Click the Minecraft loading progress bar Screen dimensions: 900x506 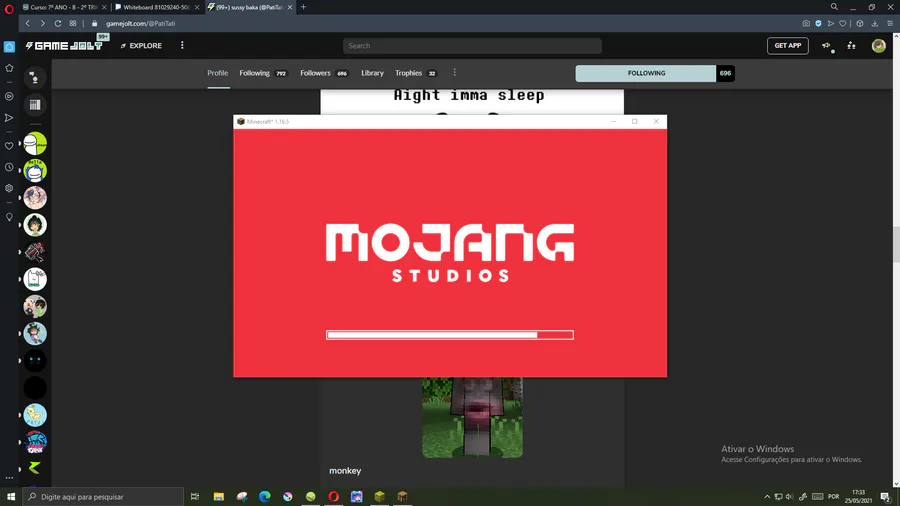pyautogui.click(x=449, y=335)
